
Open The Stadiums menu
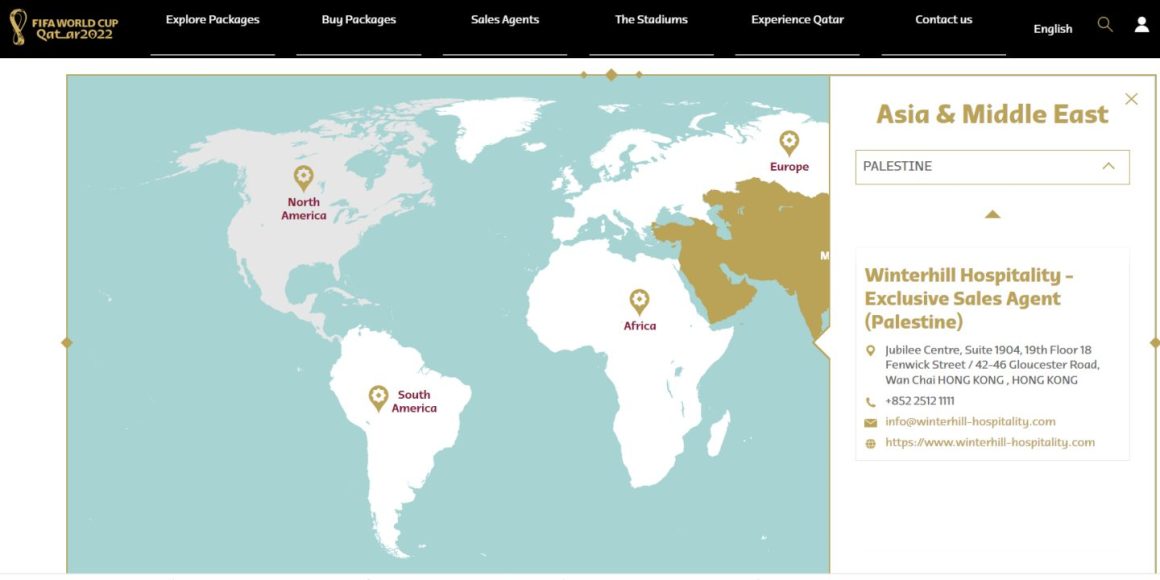click(651, 20)
